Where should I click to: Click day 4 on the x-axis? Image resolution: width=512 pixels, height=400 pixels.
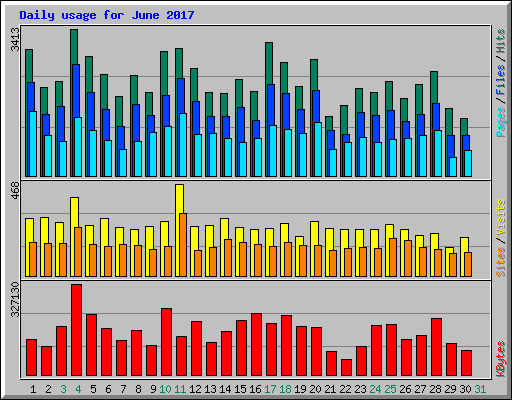click(78, 389)
